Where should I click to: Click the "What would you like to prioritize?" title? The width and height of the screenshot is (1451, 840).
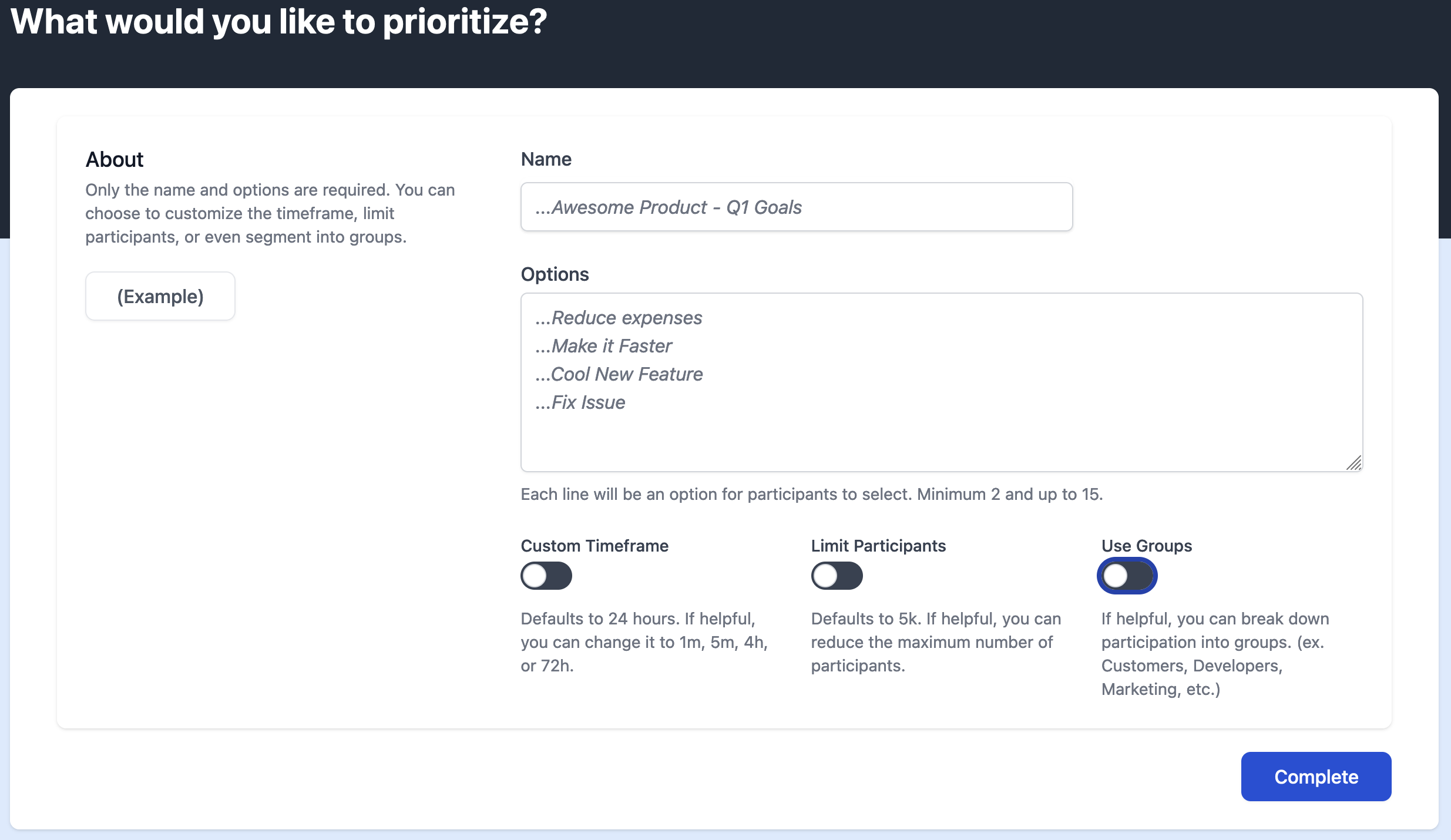[278, 22]
